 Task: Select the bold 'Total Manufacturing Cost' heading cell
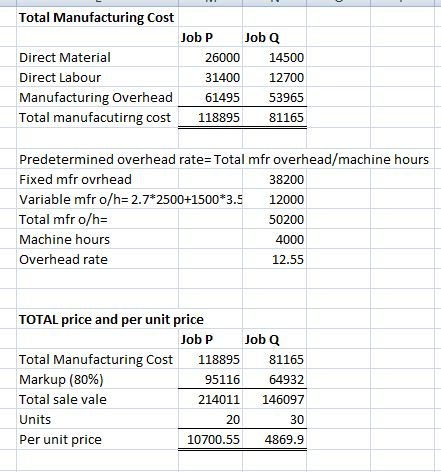(x=96, y=18)
